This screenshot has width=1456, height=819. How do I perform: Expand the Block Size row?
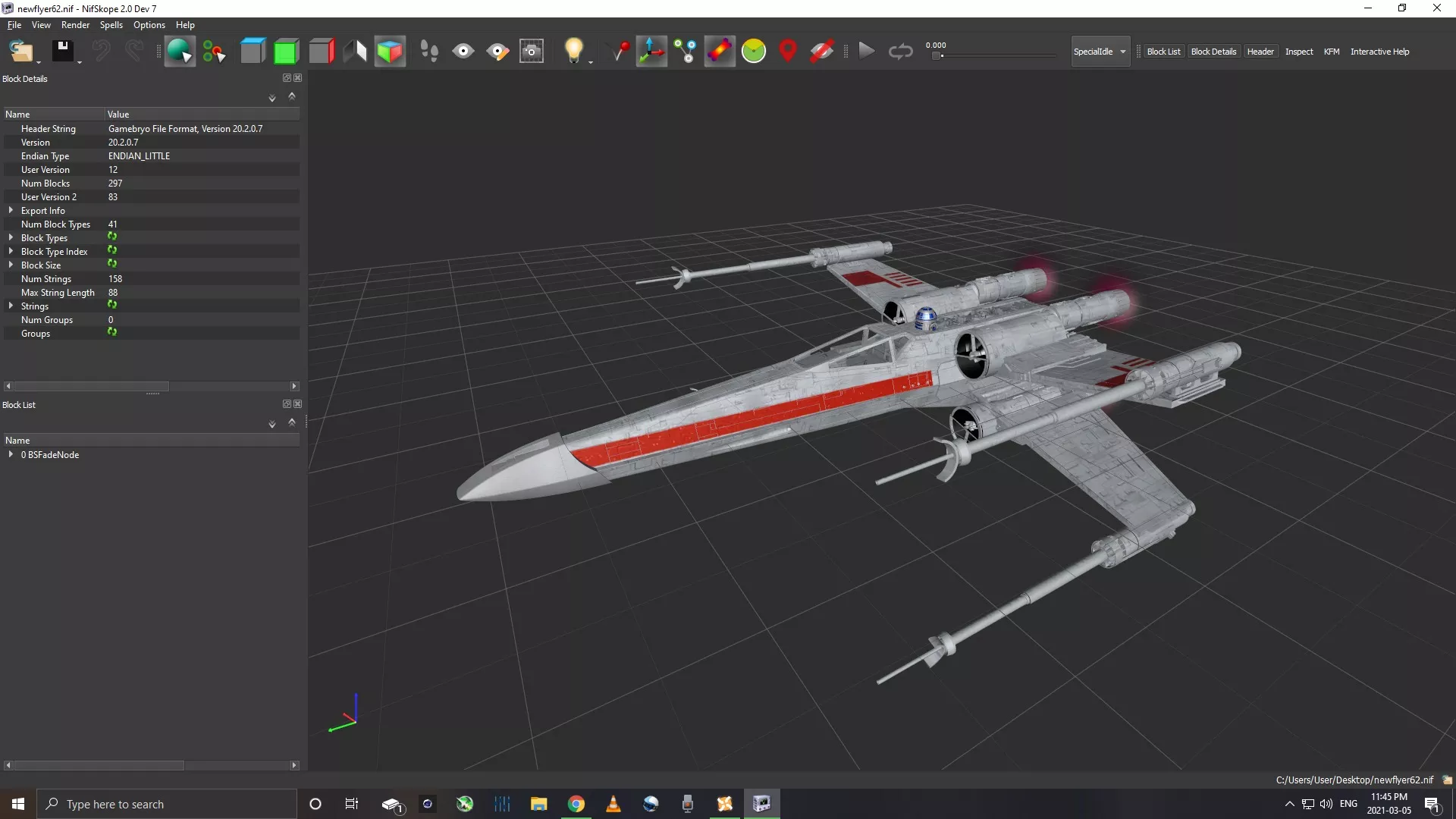tap(11, 265)
